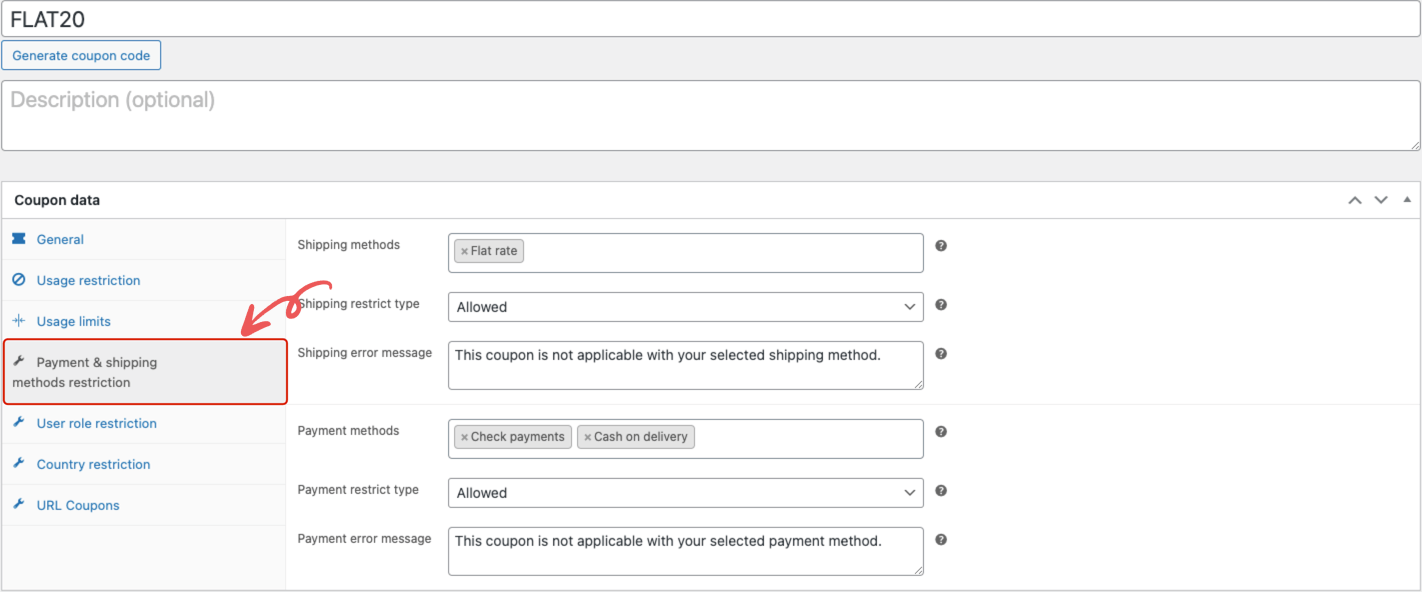Click the wrench icon beside URL Coupons
The width and height of the screenshot is (1422, 592).
point(20,504)
